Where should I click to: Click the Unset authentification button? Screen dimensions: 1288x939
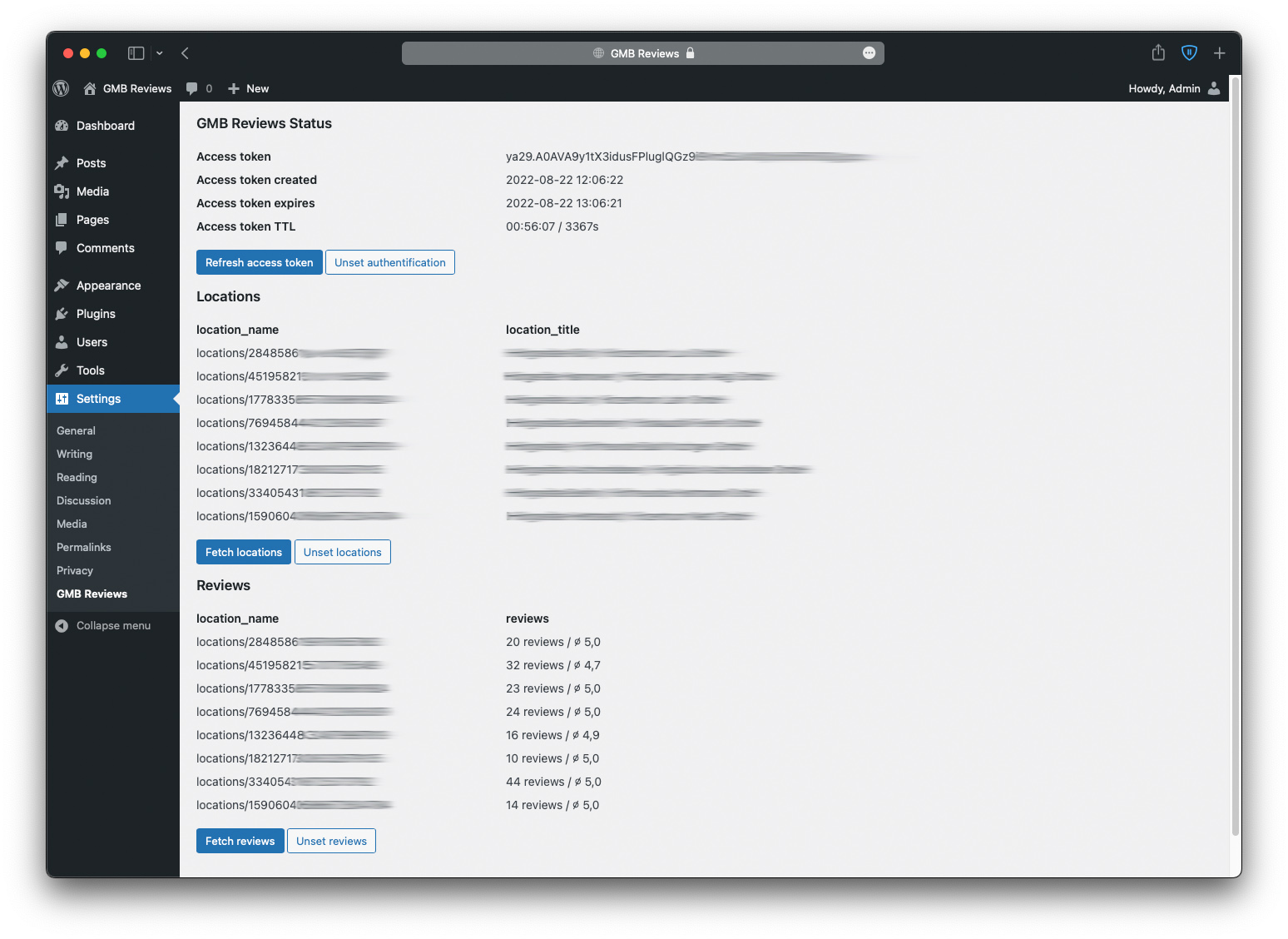pyautogui.click(x=390, y=262)
